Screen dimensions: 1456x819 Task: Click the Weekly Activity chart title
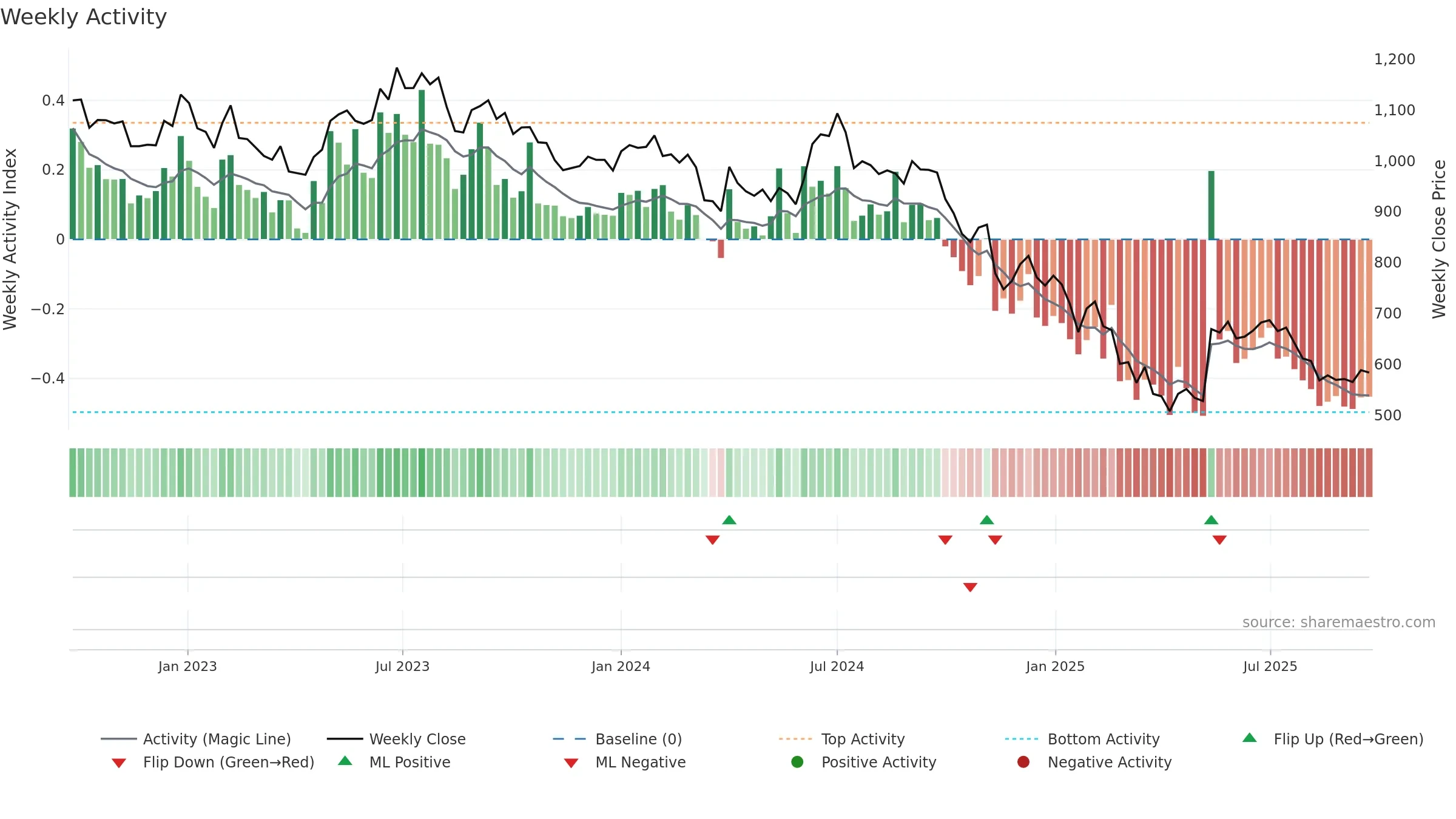coord(84,17)
